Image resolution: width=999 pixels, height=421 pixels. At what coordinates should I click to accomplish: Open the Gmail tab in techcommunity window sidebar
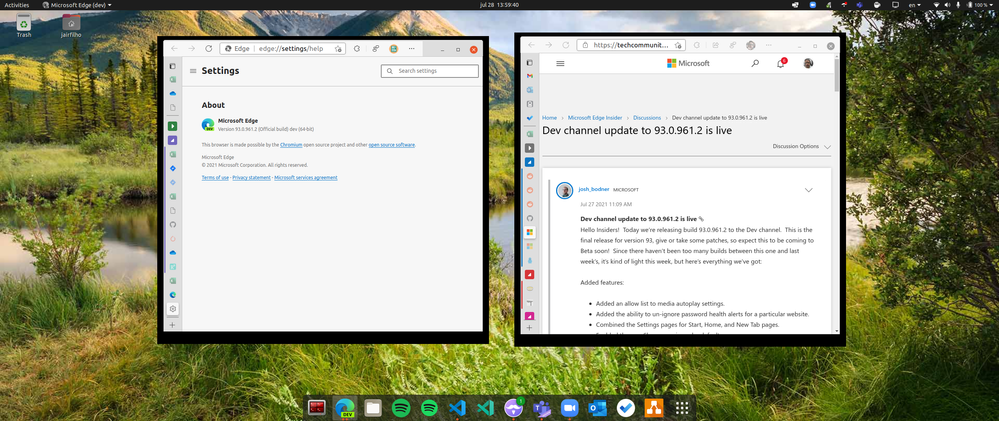529,76
